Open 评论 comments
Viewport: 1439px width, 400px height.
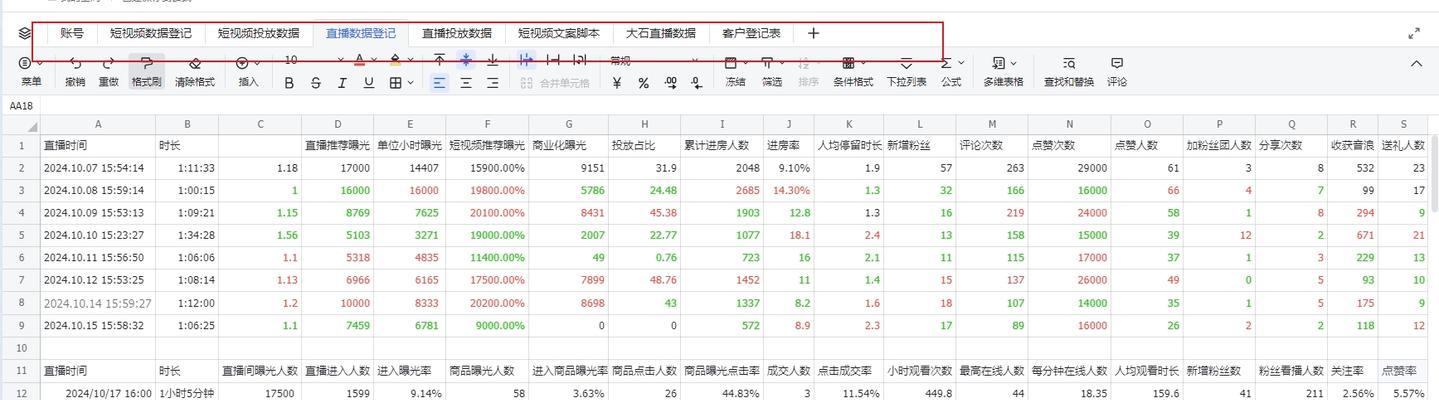click(x=1117, y=72)
